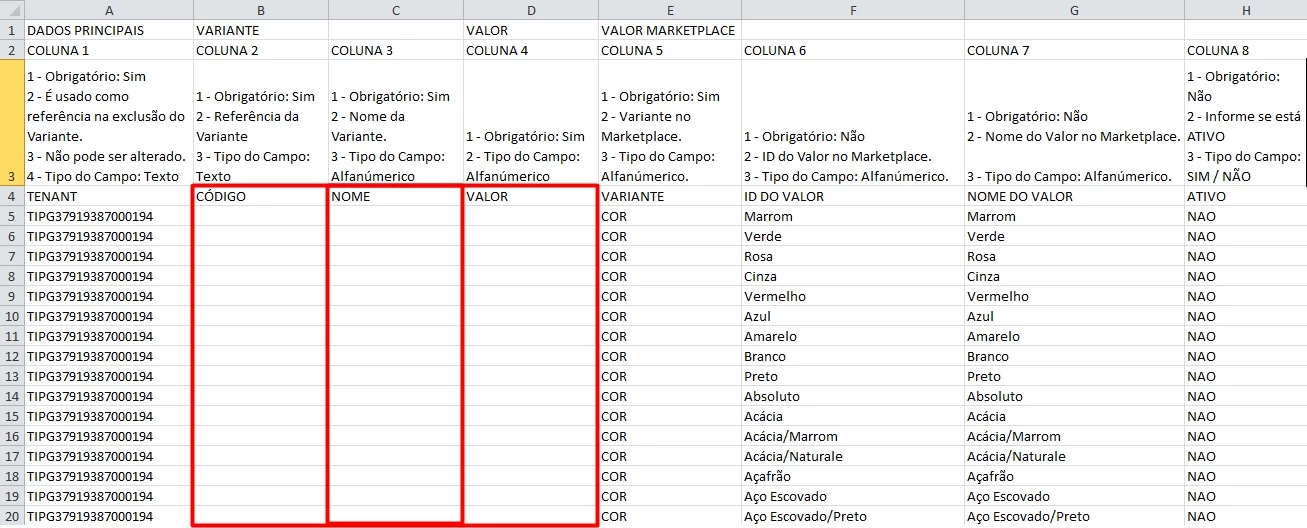Image resolution: width=1307 pixels, height=528 pixels.
Task: Click column G header
Action: [1074, 9]
